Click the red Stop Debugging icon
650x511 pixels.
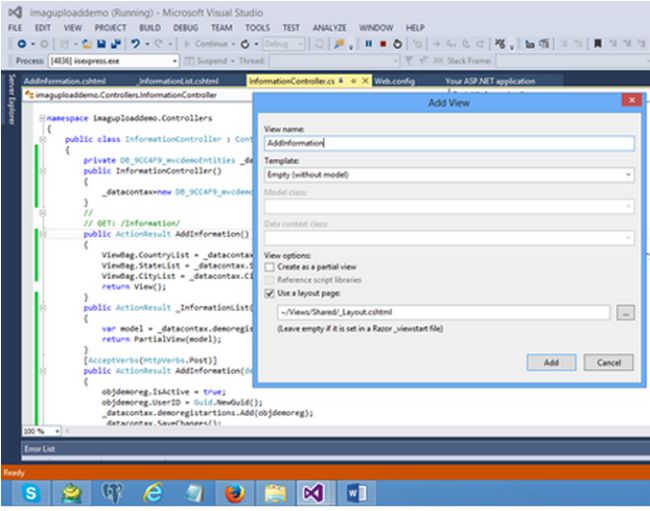click(x=383, y=44)
